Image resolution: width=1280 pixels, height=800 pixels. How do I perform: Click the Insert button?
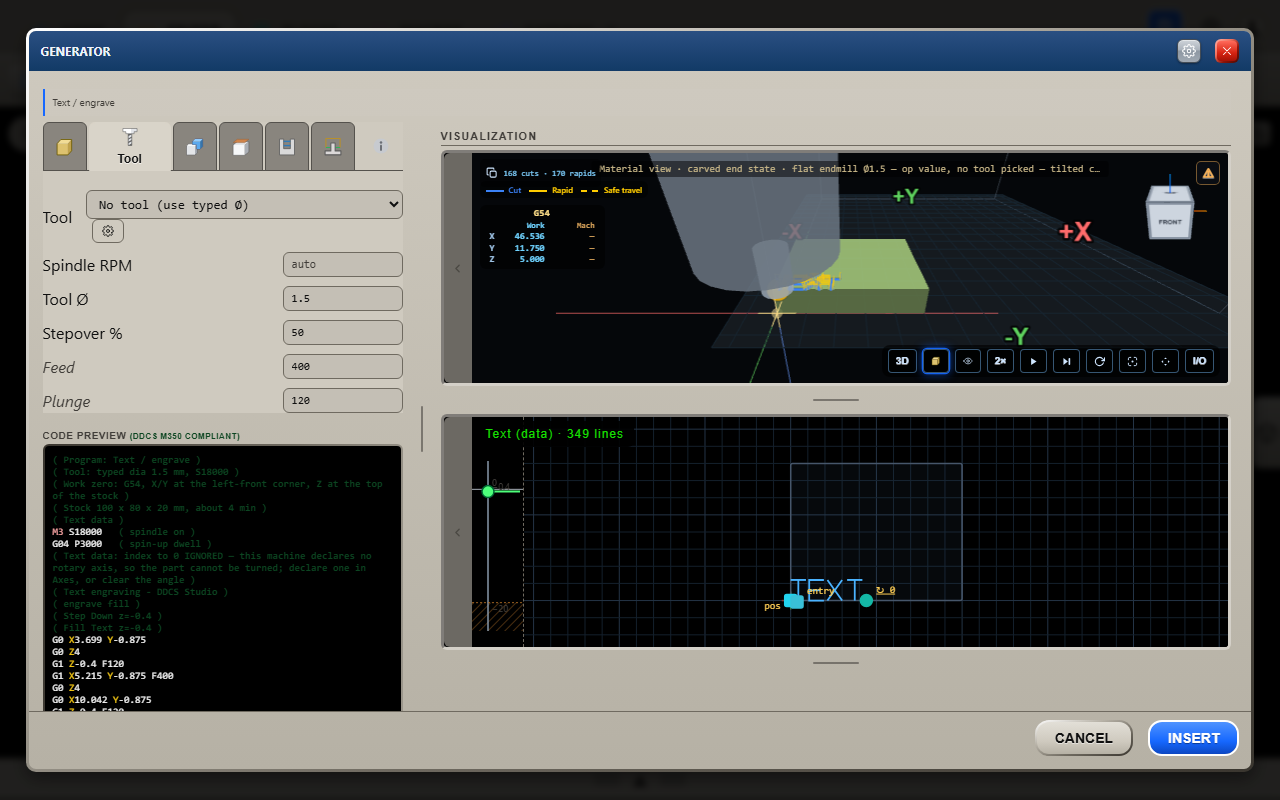(x=1193, y=738)
